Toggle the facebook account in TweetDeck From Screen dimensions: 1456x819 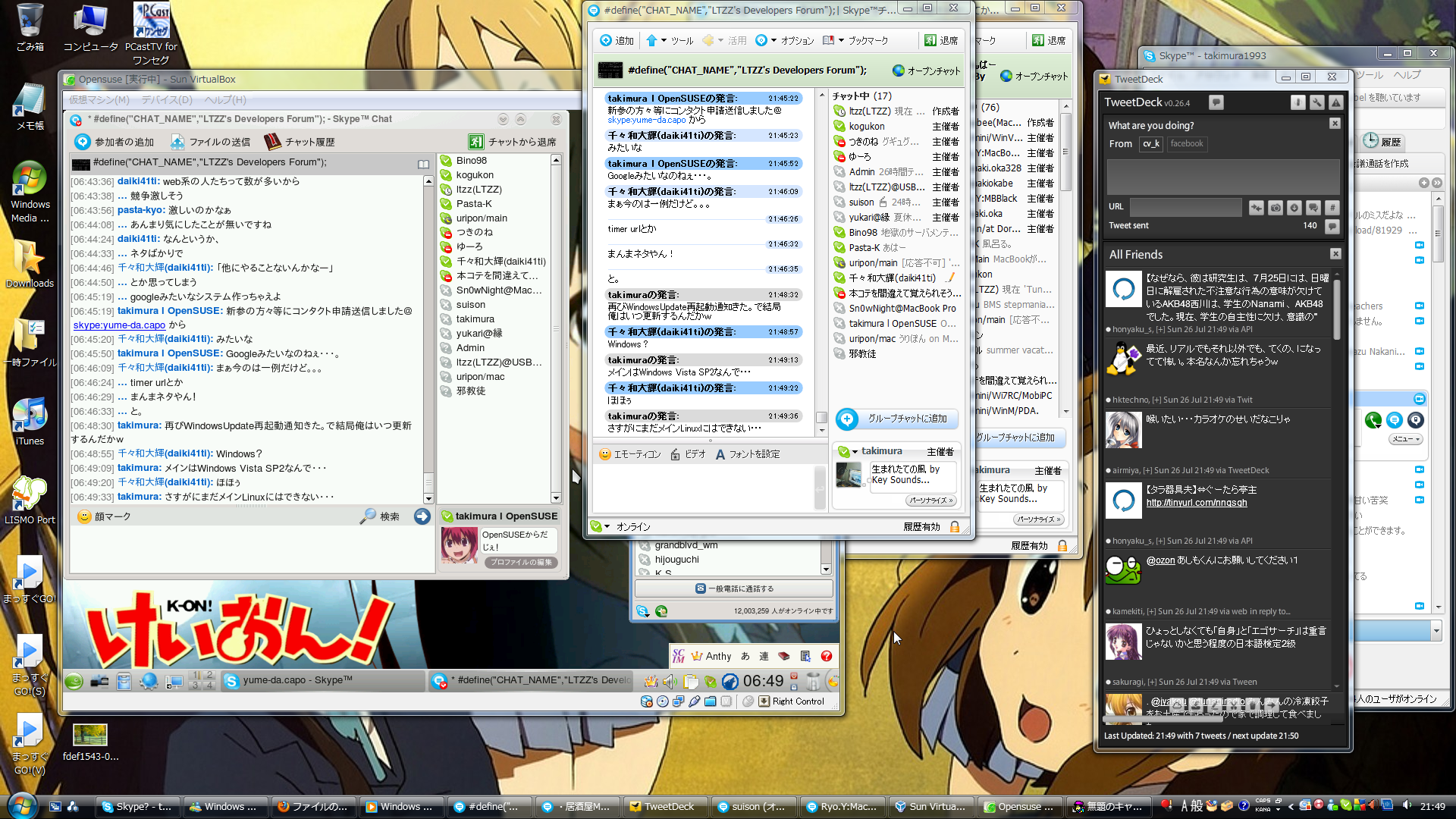1187,143
